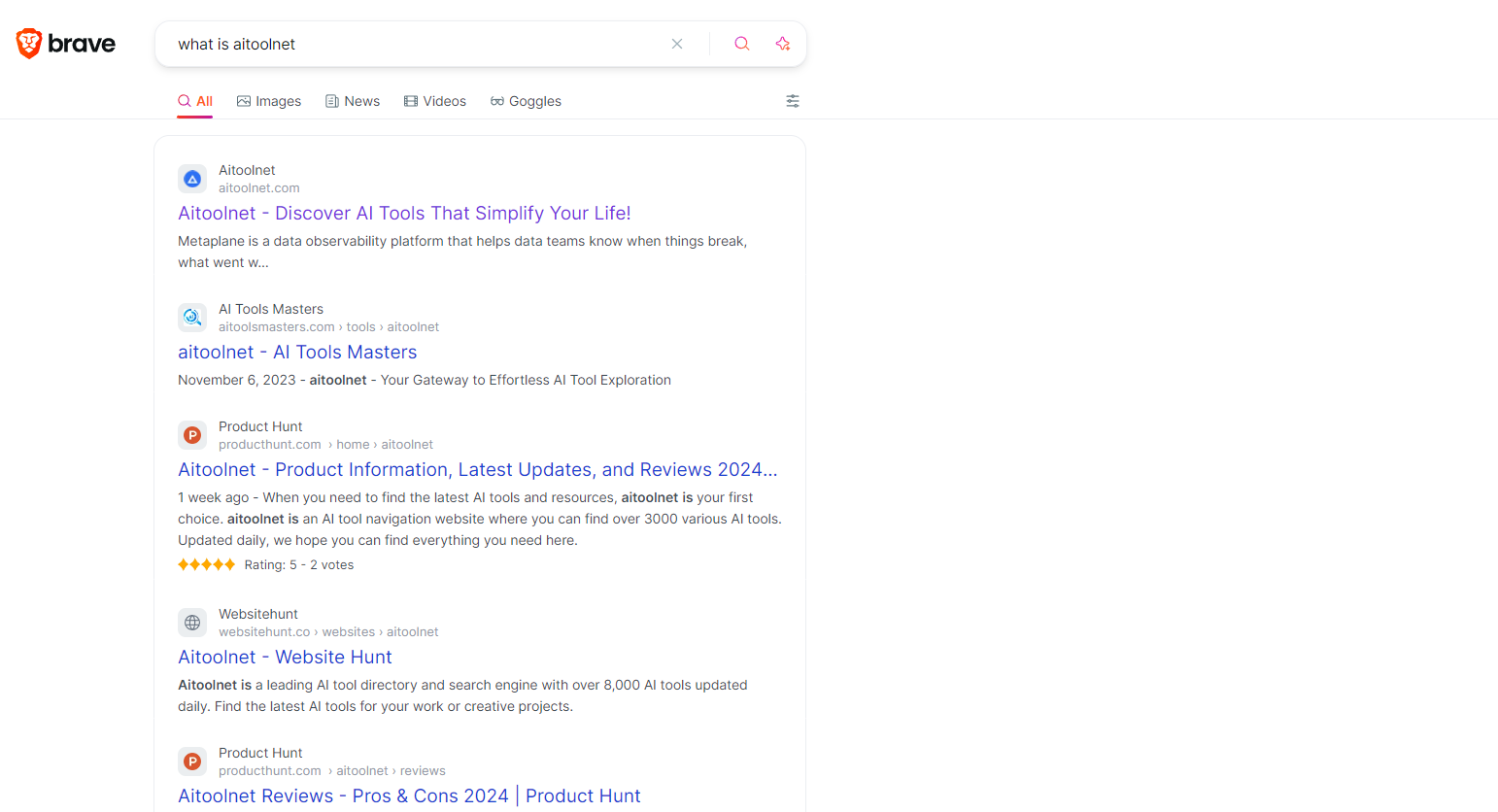Clear the search query using the X icon
Viewport: 1498px width, 812px height.
(x=677, y=44)
